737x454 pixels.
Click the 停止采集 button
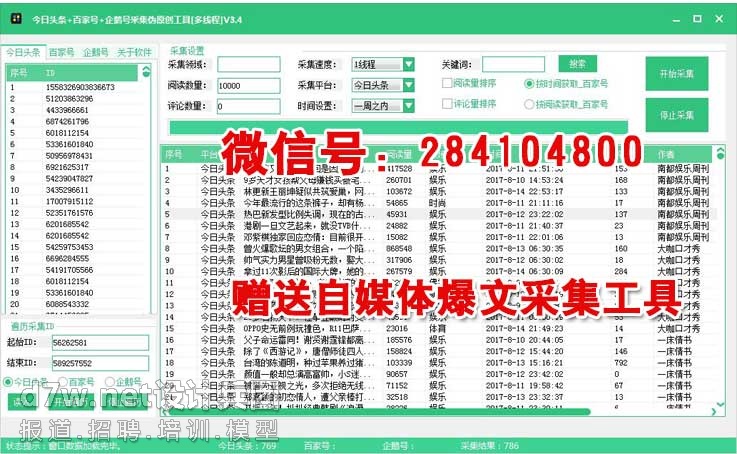677,115
